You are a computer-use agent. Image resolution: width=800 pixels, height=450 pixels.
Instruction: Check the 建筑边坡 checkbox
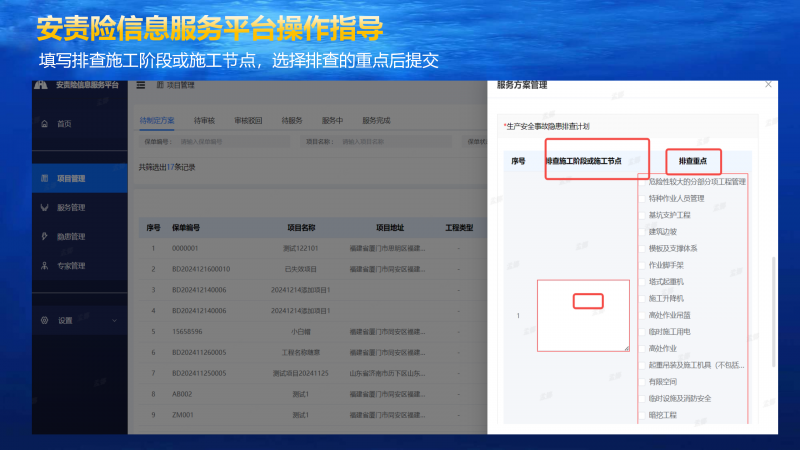(x=642, y=232)
